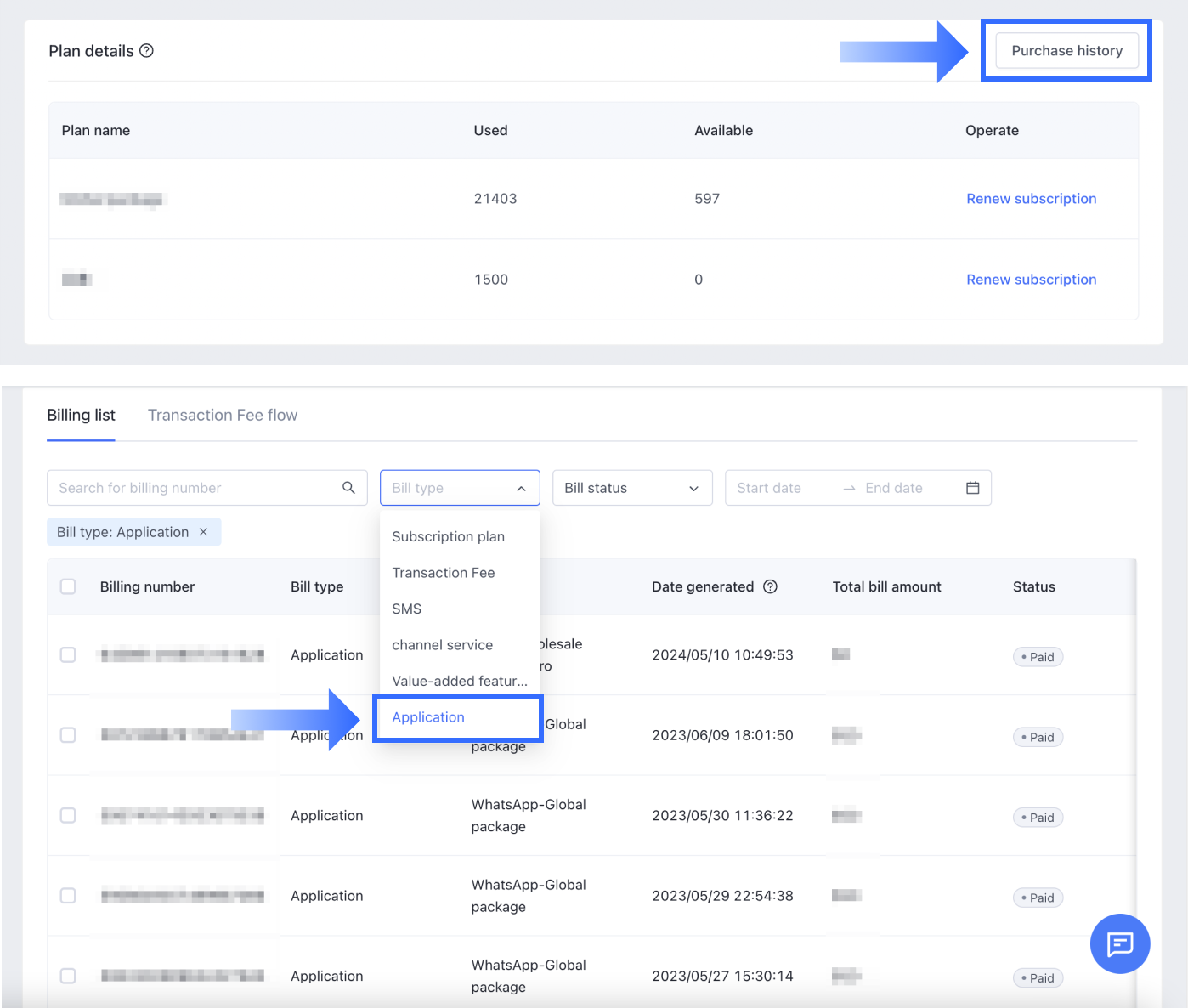Click the arrow icon between date fields
Viewport: 1188px width, 1008px height.
(848, 489)
